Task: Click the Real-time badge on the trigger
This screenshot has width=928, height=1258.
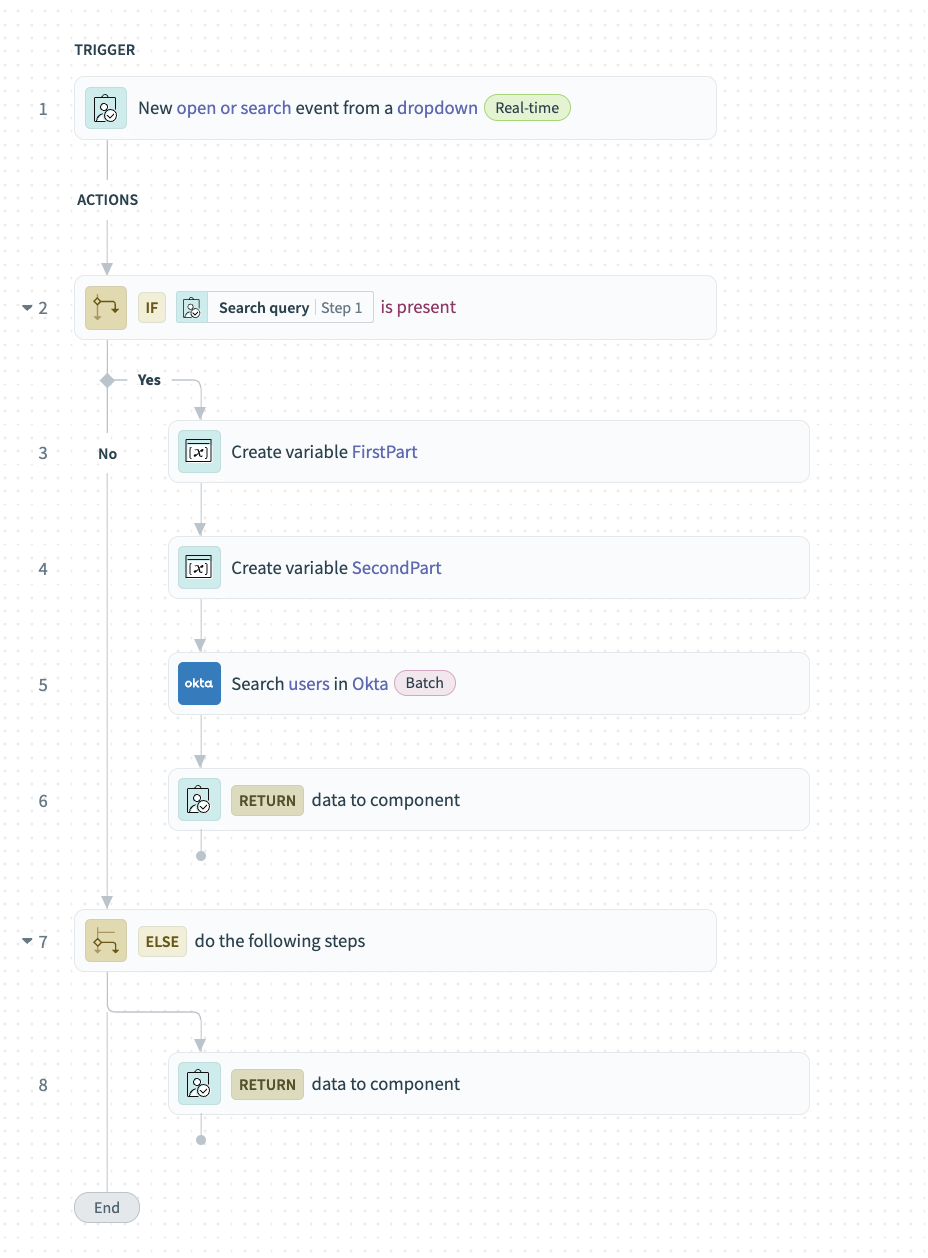Action: tap(527, 107)
